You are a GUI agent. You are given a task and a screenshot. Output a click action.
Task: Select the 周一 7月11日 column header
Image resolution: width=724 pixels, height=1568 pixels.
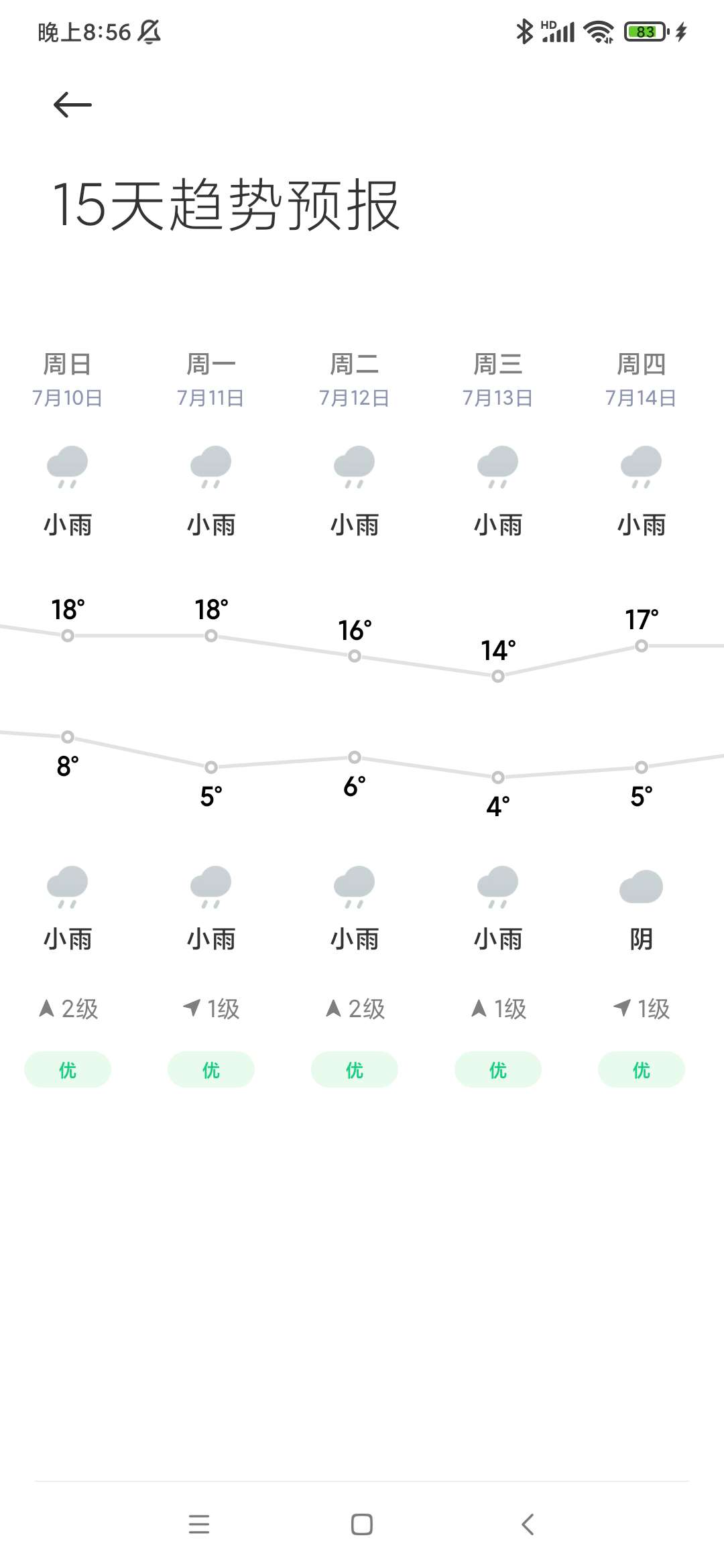click(x=210, y=380)
